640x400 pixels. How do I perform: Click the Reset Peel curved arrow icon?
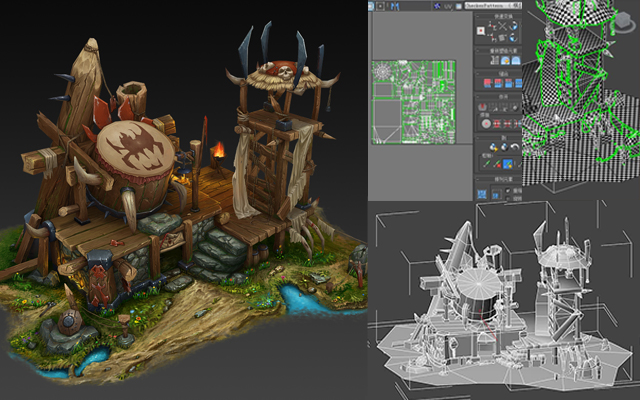click(x=515, y=147)
